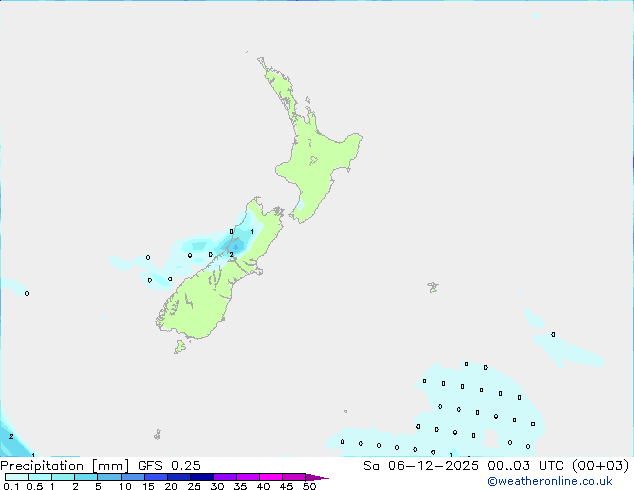Click the '1' rainfall value on northern South Island
Image resolution: width=634 pixels, height=490 pixels.
(x=252, y=232)
